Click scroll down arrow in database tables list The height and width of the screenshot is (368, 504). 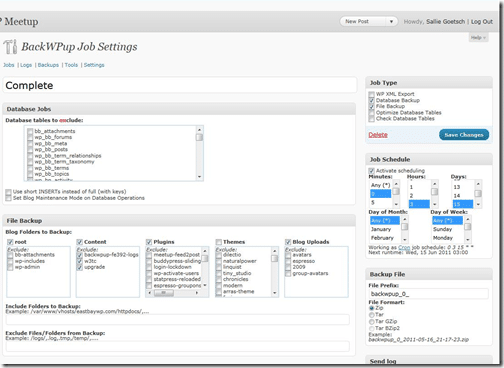(199, 177)
